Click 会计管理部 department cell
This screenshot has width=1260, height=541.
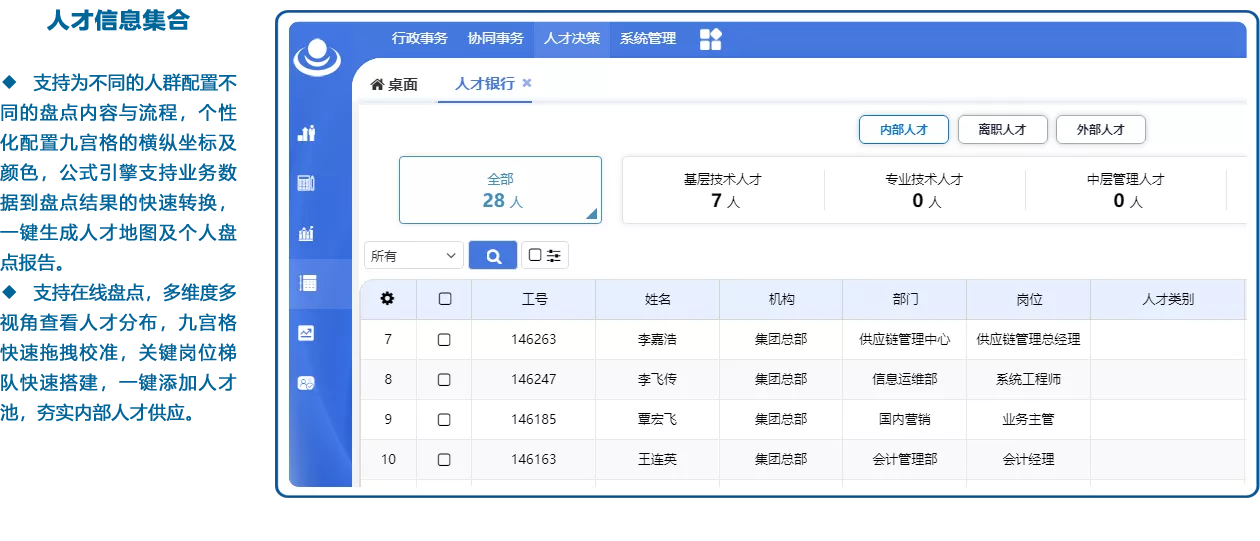[x=905, y=460]
